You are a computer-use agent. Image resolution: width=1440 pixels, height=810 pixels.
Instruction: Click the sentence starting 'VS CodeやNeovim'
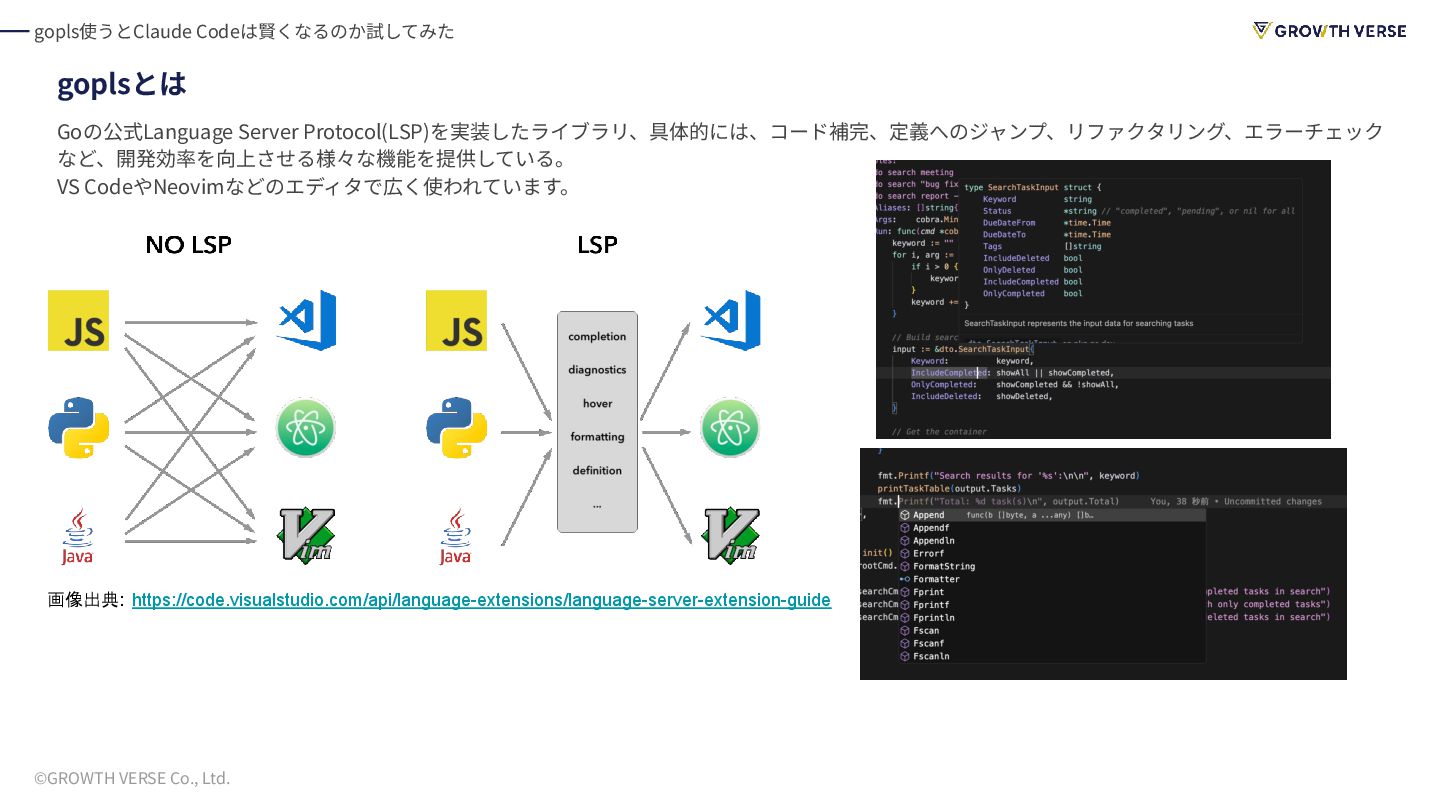point(315,186)
